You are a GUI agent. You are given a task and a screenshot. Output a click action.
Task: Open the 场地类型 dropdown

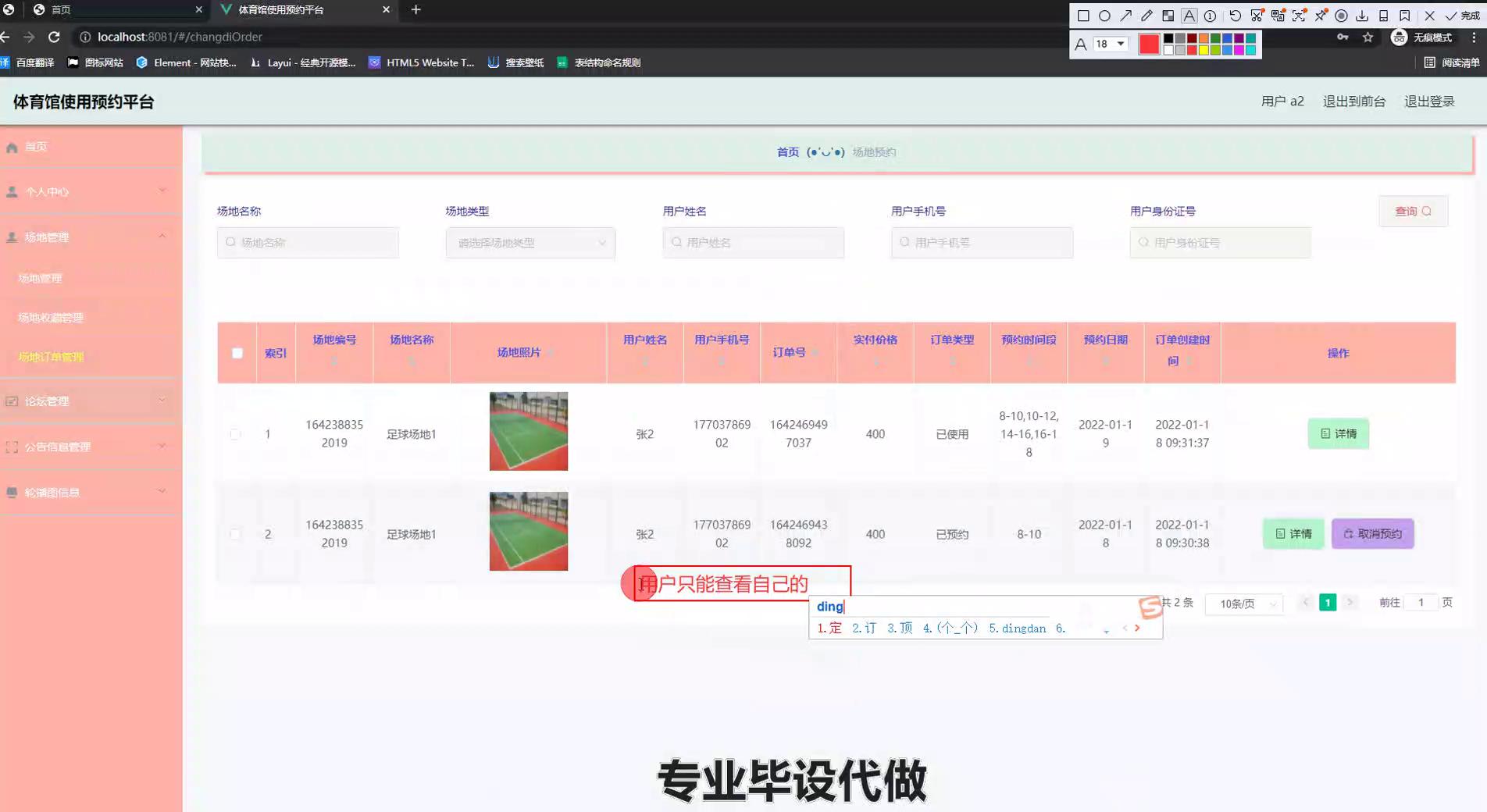530,243
